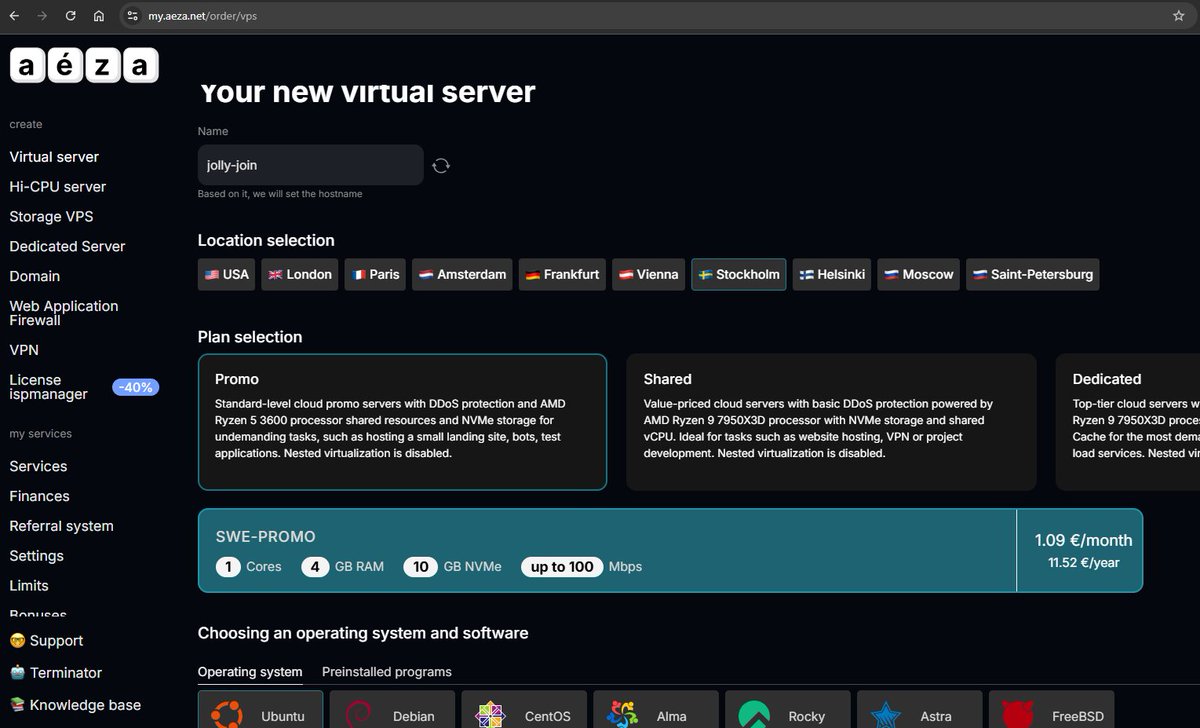
Task: Open Knowledge base link
Action: tap(75, 705)
